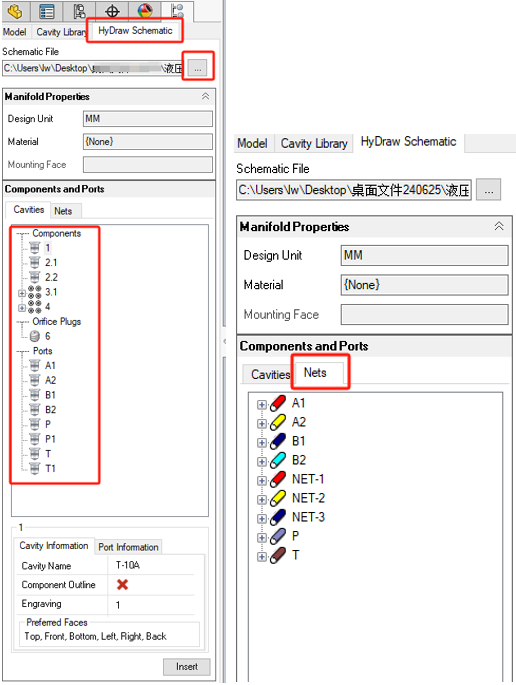The height and width of the screenshot is (685, 516).
Task: Click the lavender P net icon
Action: (278, 536)
